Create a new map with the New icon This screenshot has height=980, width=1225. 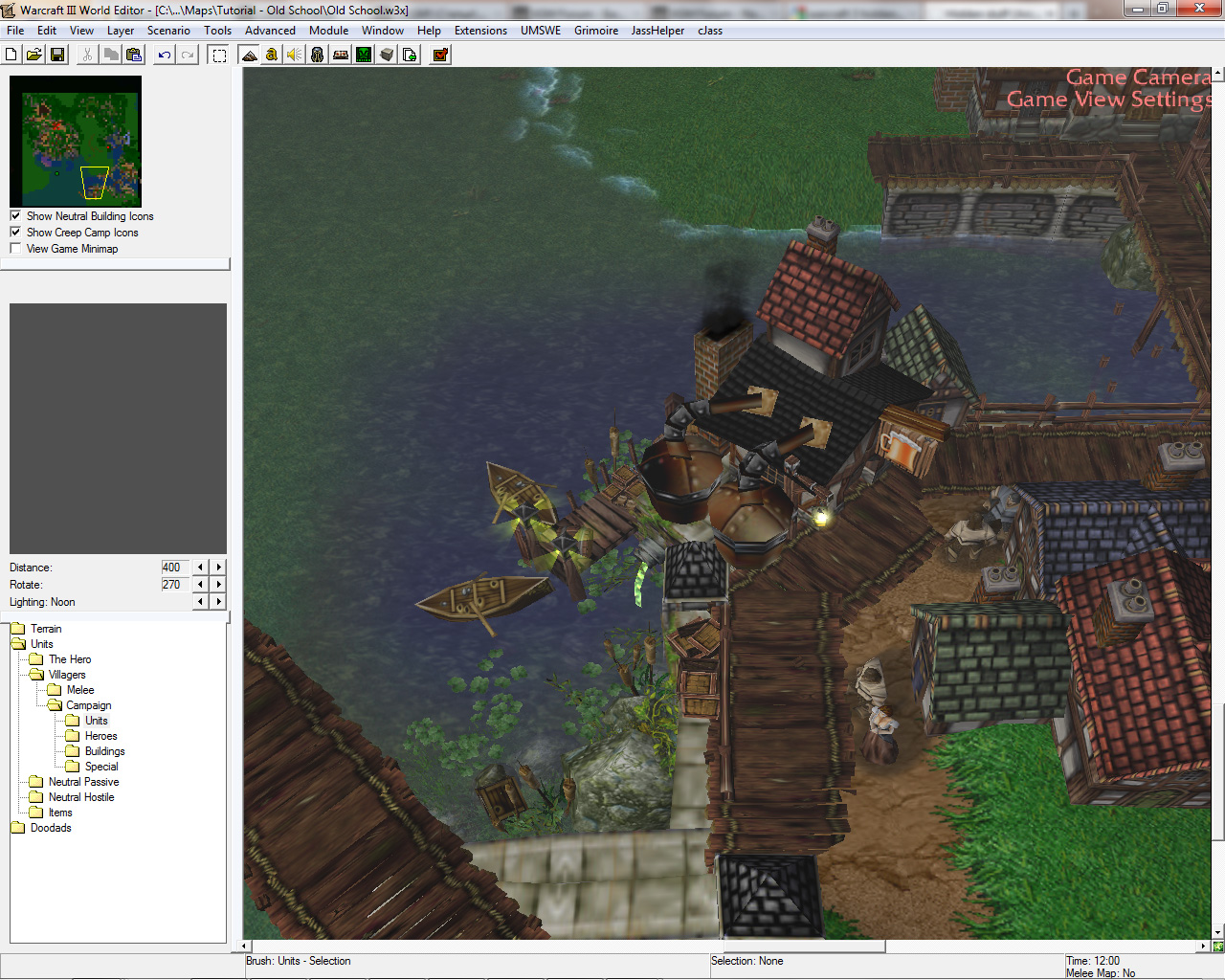(11, 55)
